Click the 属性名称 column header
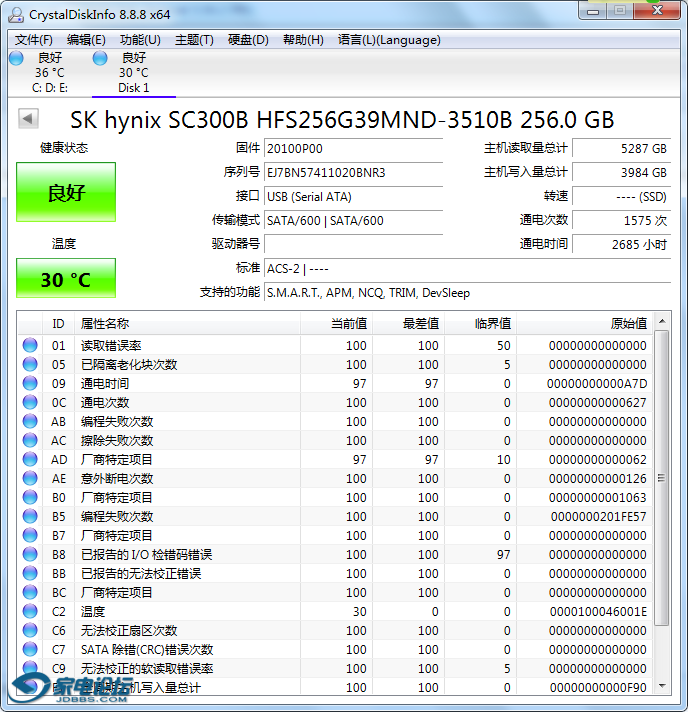The image size is (688, 712). click(x=187, y=324)
